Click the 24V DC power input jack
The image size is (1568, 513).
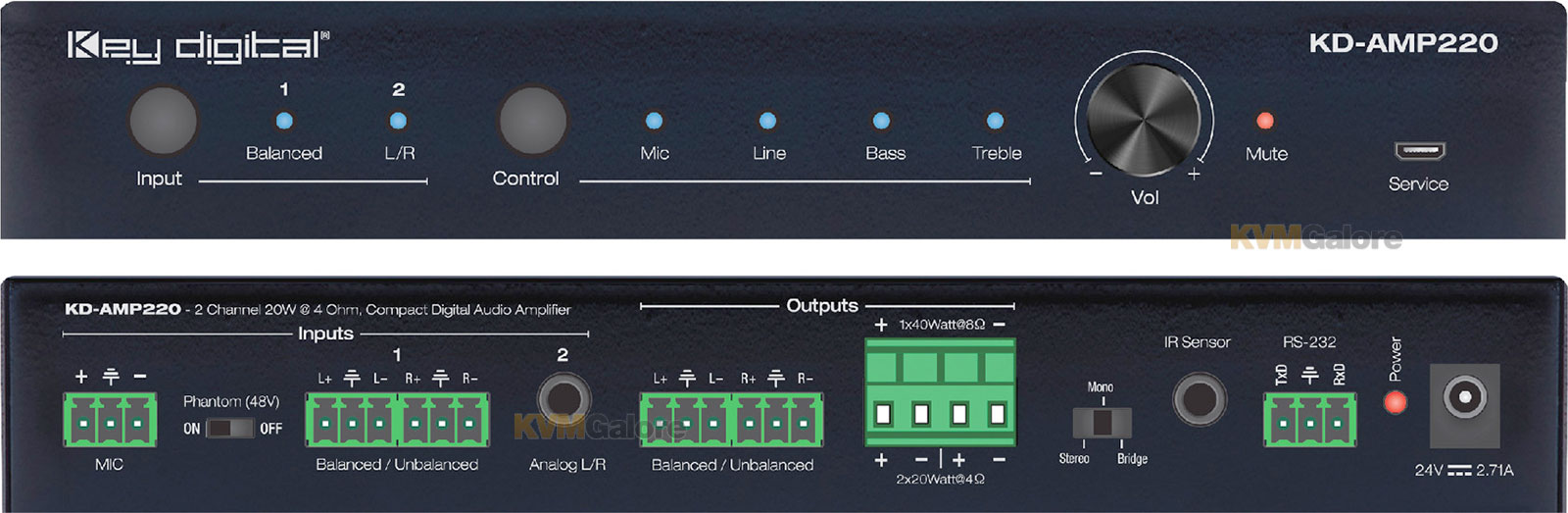[x=1465, y=406]
